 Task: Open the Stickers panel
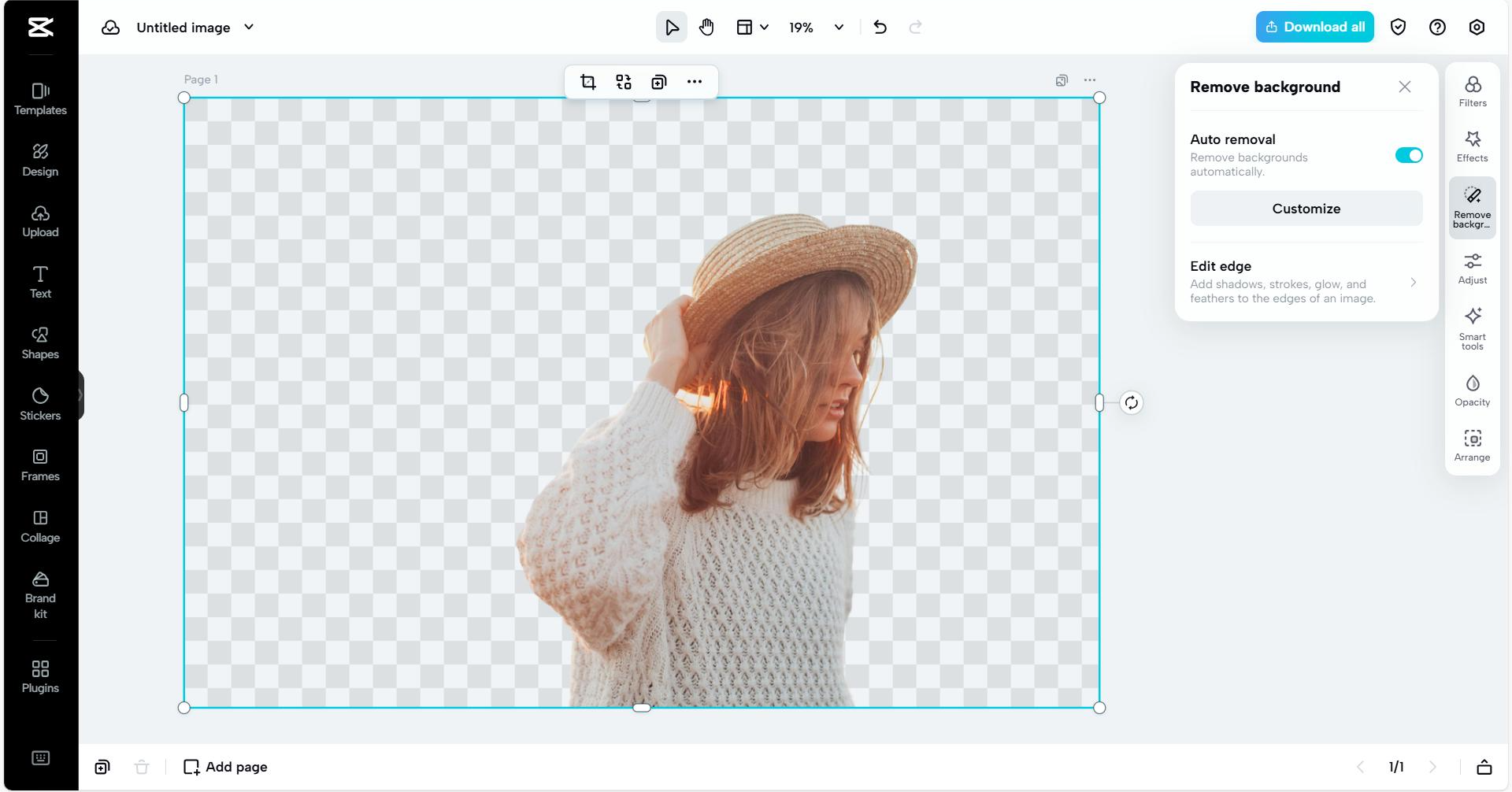[40, 403]
